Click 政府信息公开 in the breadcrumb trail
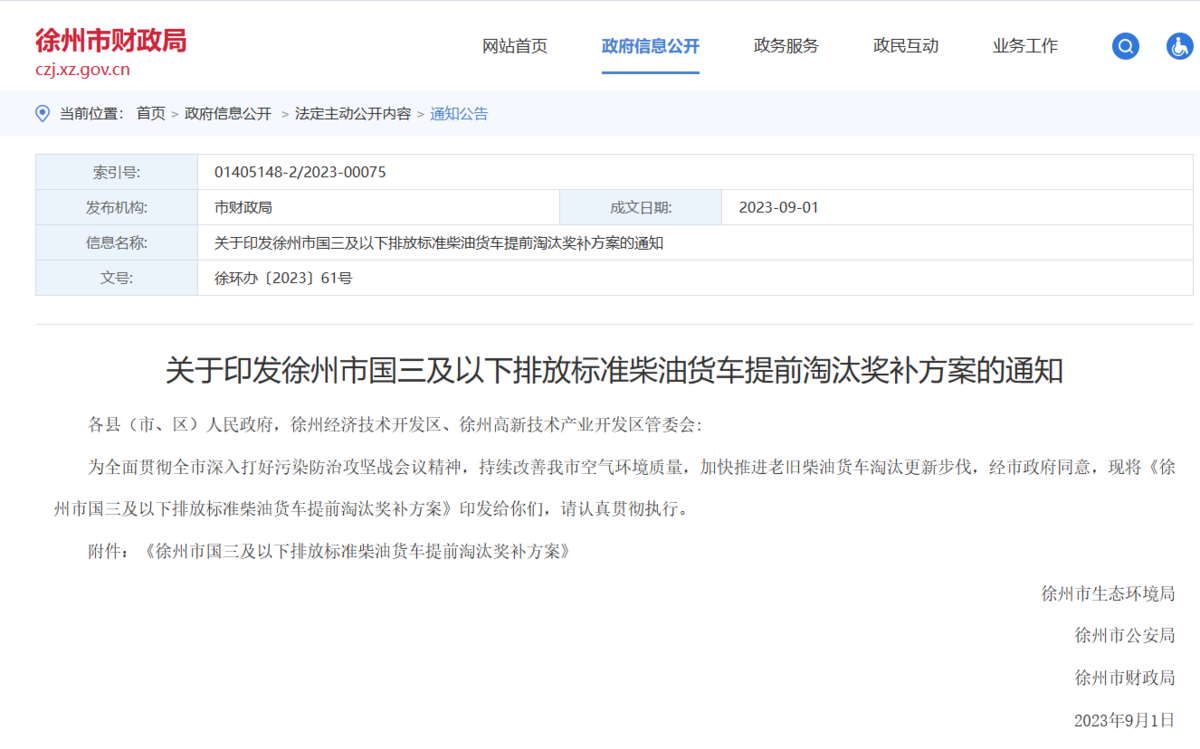1200x749 pixels. pos(228,114)
